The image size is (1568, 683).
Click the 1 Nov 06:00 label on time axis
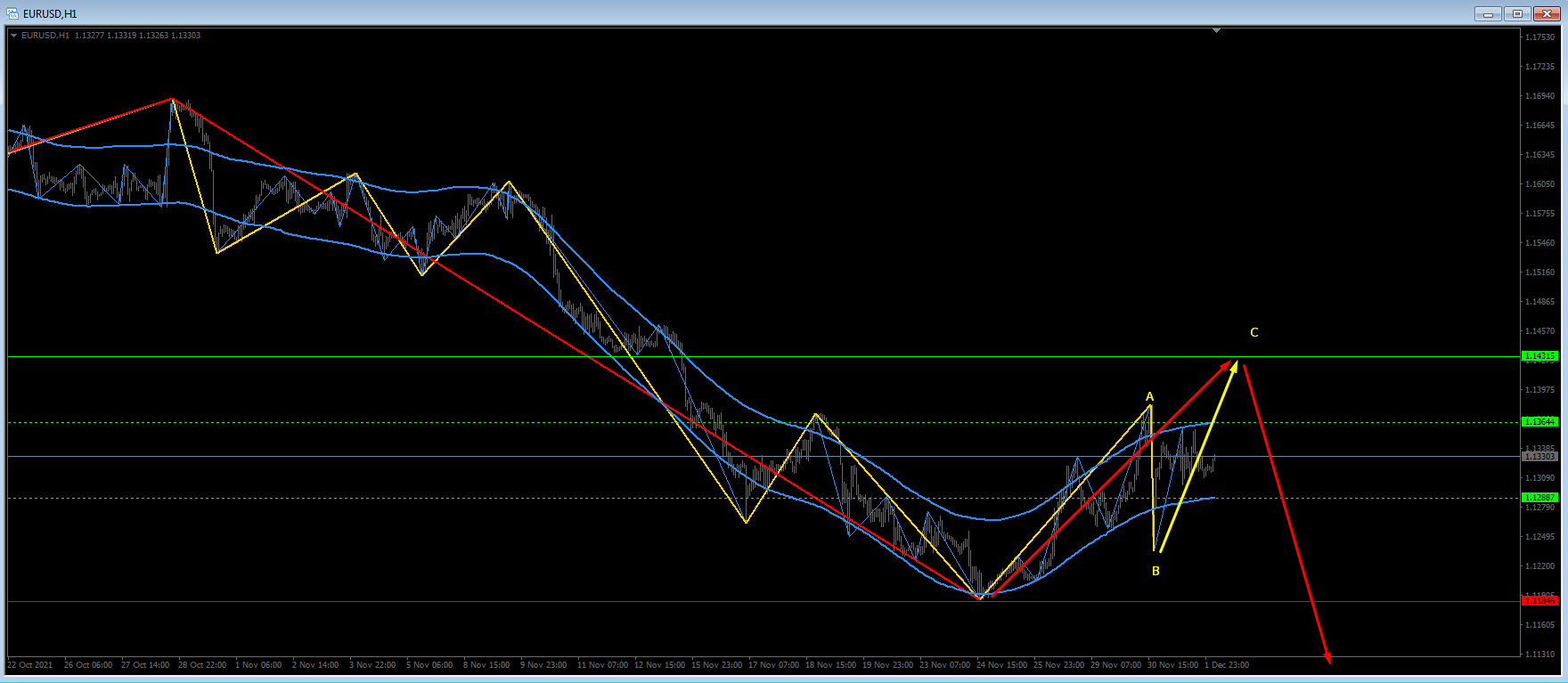(x=258, y=665)
